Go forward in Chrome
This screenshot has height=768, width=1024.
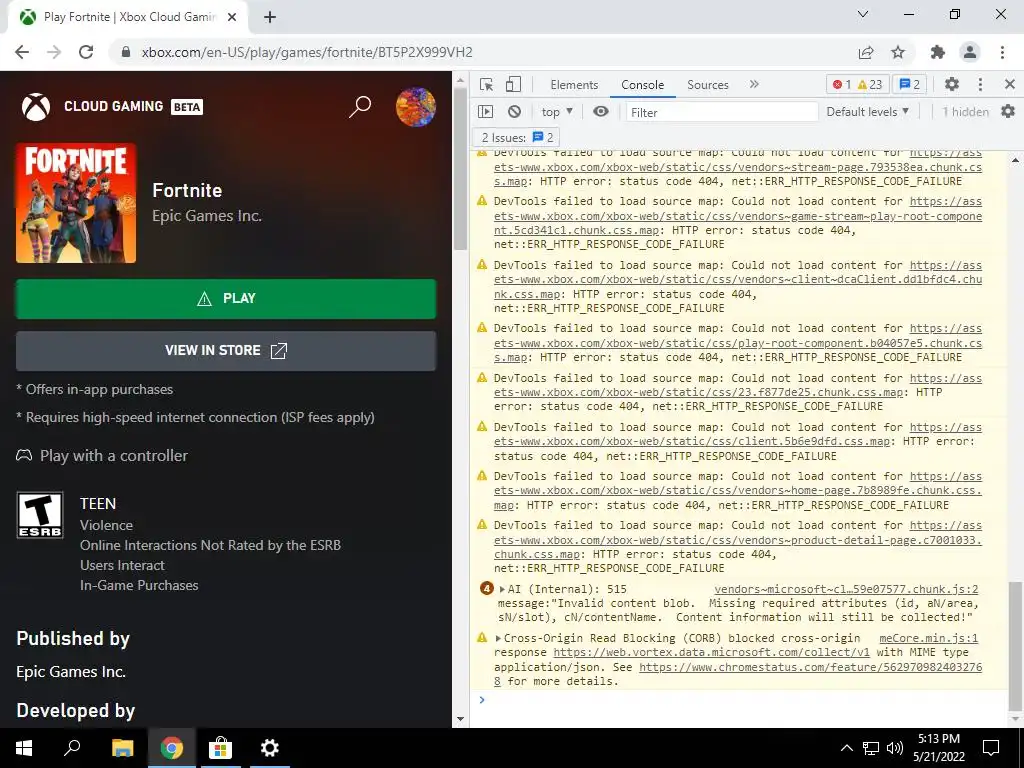pyautogui.click(x=54, y=52)
